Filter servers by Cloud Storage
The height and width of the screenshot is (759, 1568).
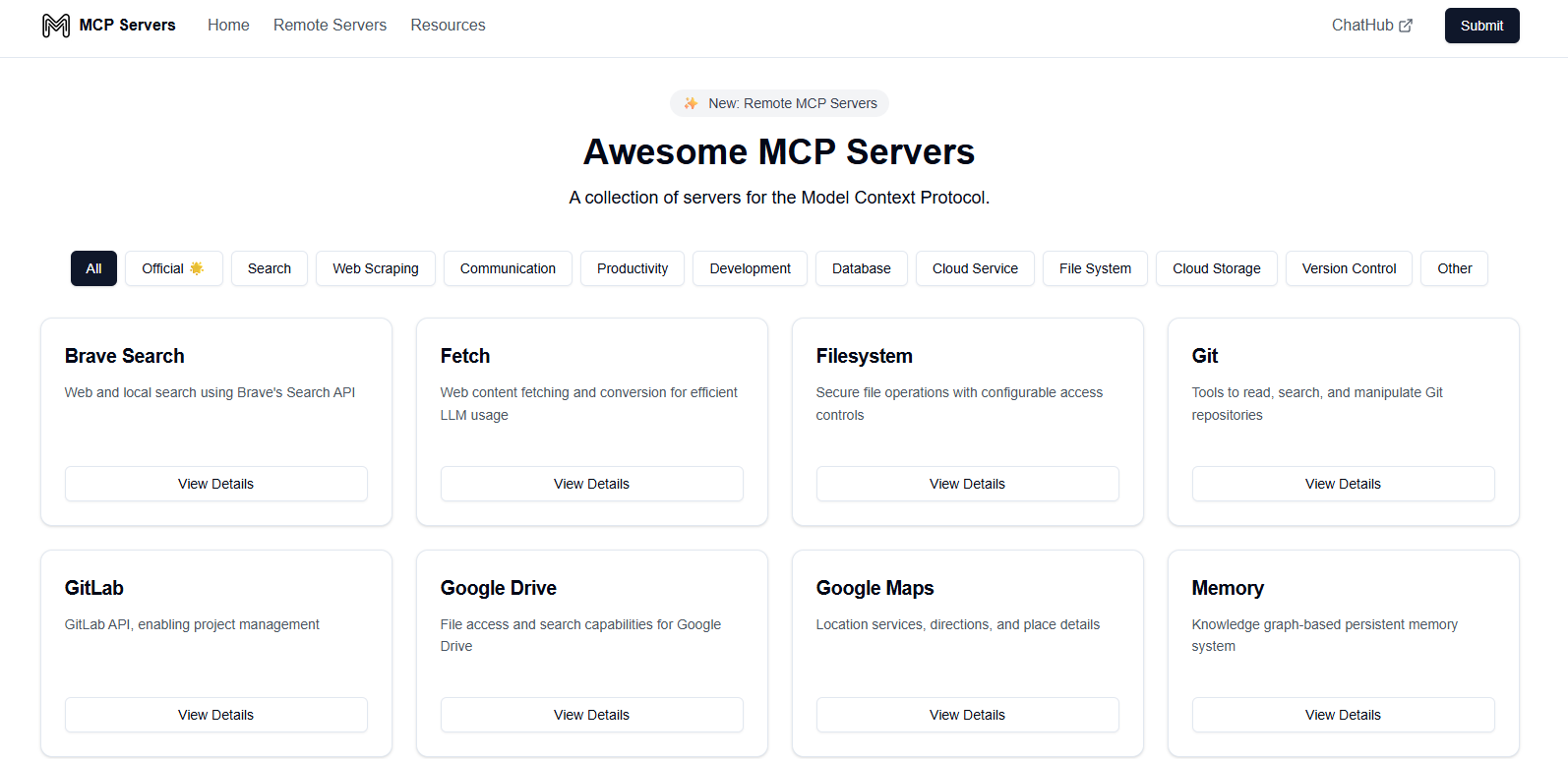pyautogui.click(x=1216, y=268)
